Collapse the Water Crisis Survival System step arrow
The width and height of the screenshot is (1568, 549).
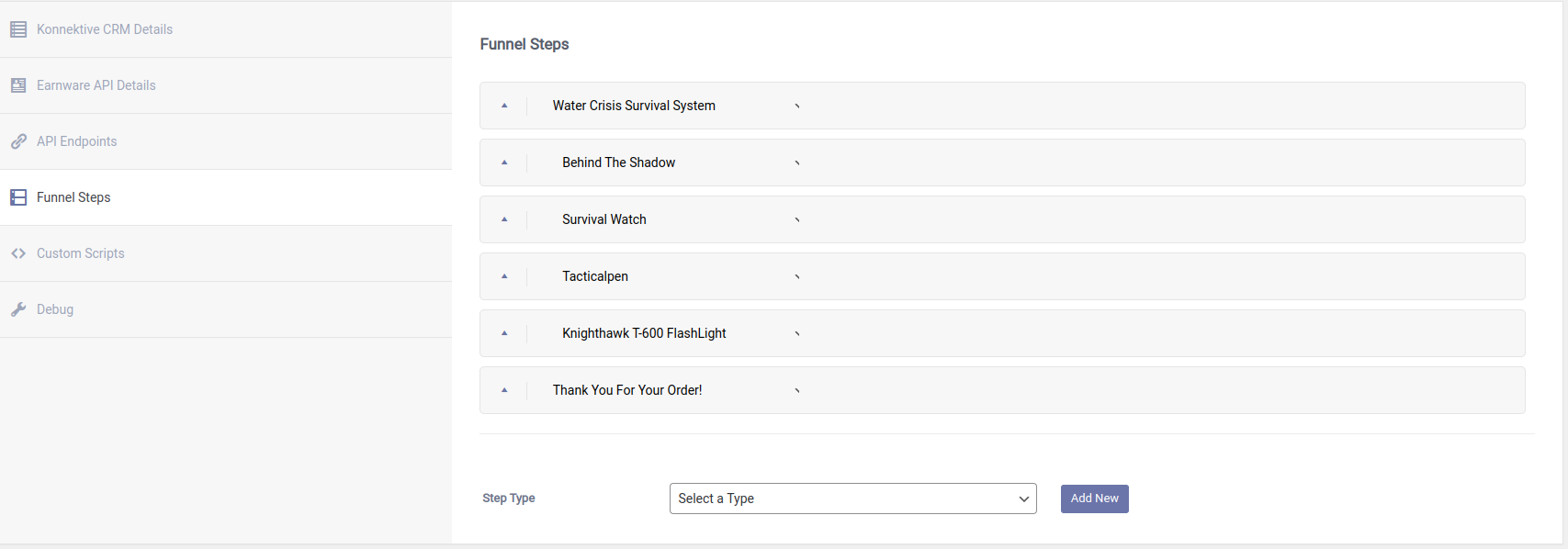pyautogui.click(x=504, y=106)
